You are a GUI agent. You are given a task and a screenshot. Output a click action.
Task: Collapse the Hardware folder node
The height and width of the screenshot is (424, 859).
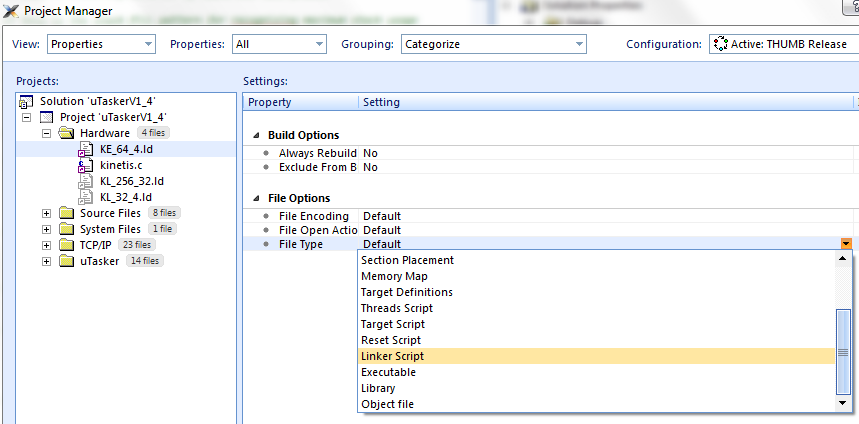(x=46, y=133)
